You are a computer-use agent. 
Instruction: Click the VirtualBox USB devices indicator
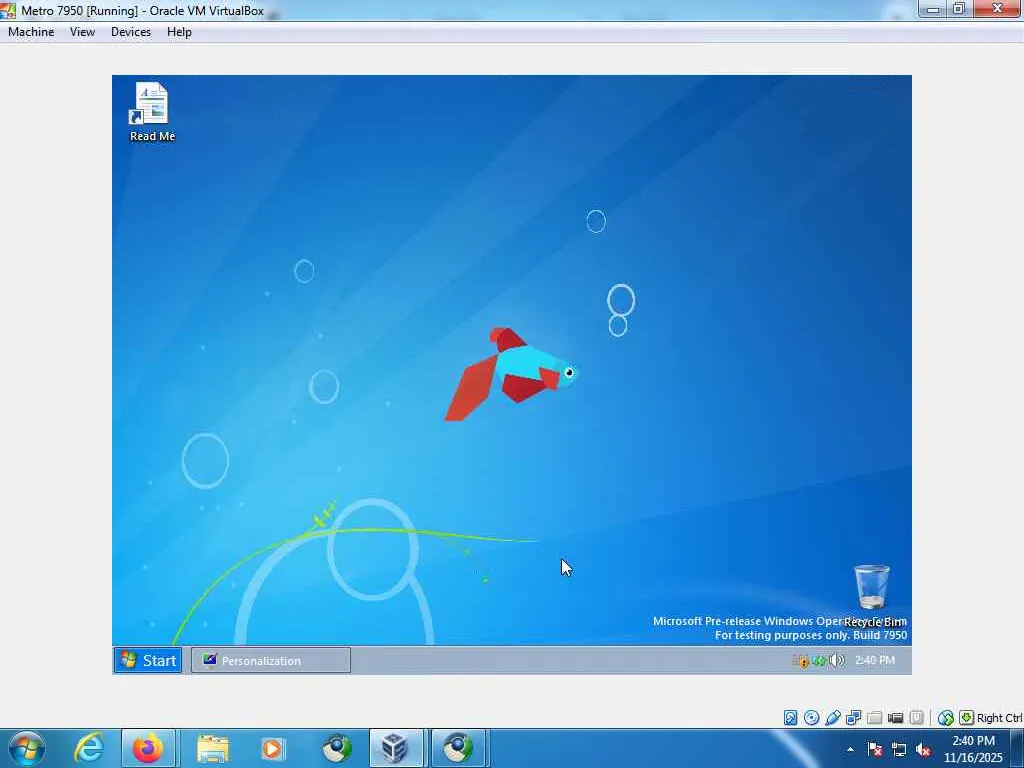click(x=833, y=718)
